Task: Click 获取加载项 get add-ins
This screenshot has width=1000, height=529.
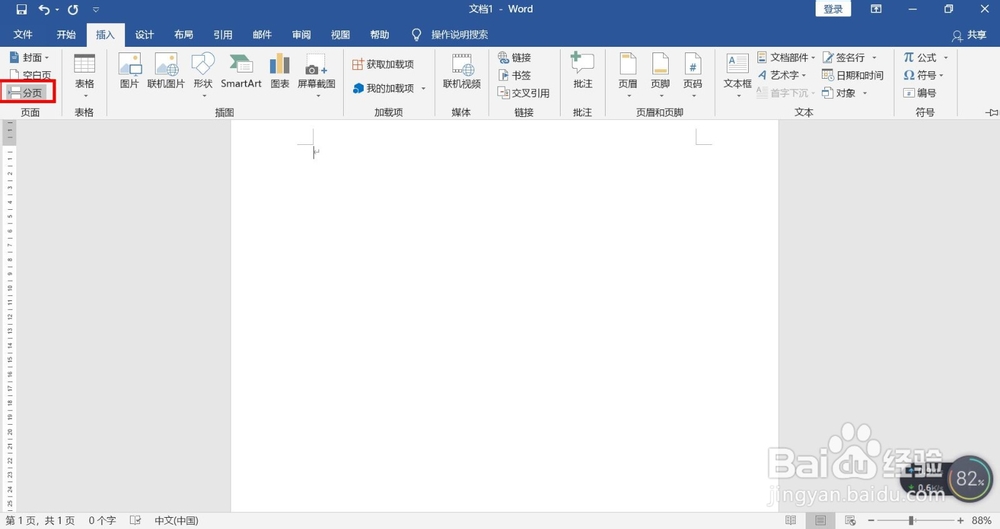Action: tap(383, 64)
